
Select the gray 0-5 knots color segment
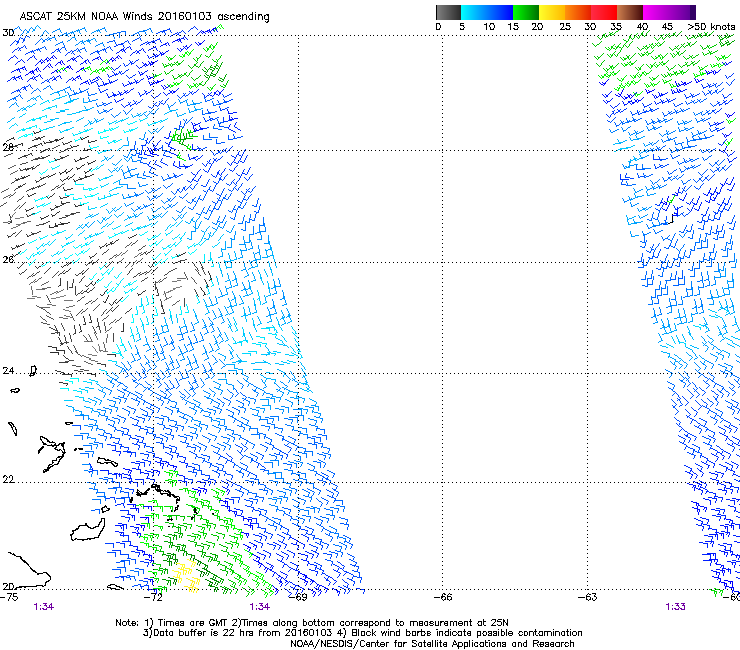[448, 12]
